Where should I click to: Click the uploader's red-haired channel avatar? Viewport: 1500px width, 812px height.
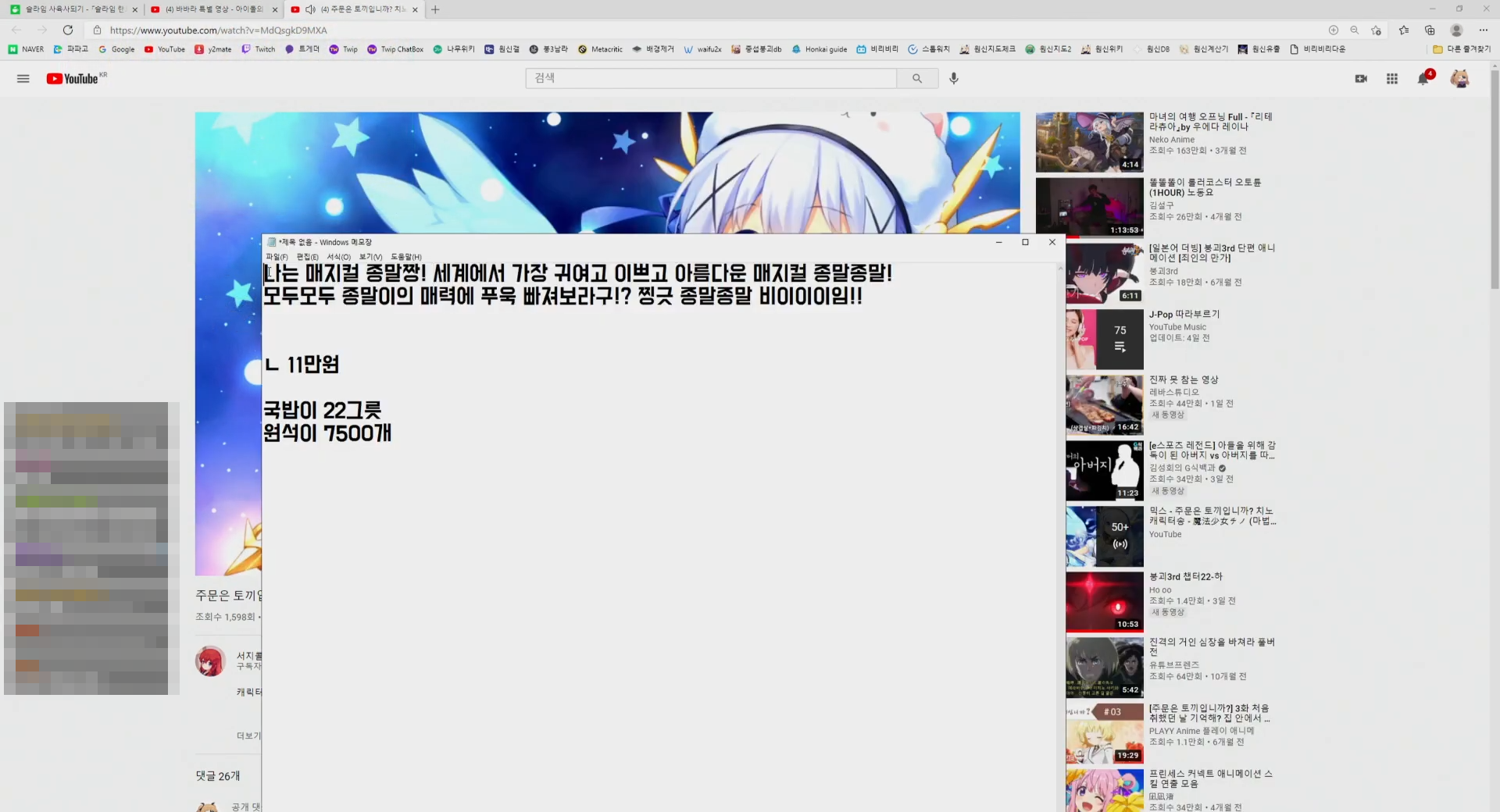pyautogui.click(x=210, y=661)
